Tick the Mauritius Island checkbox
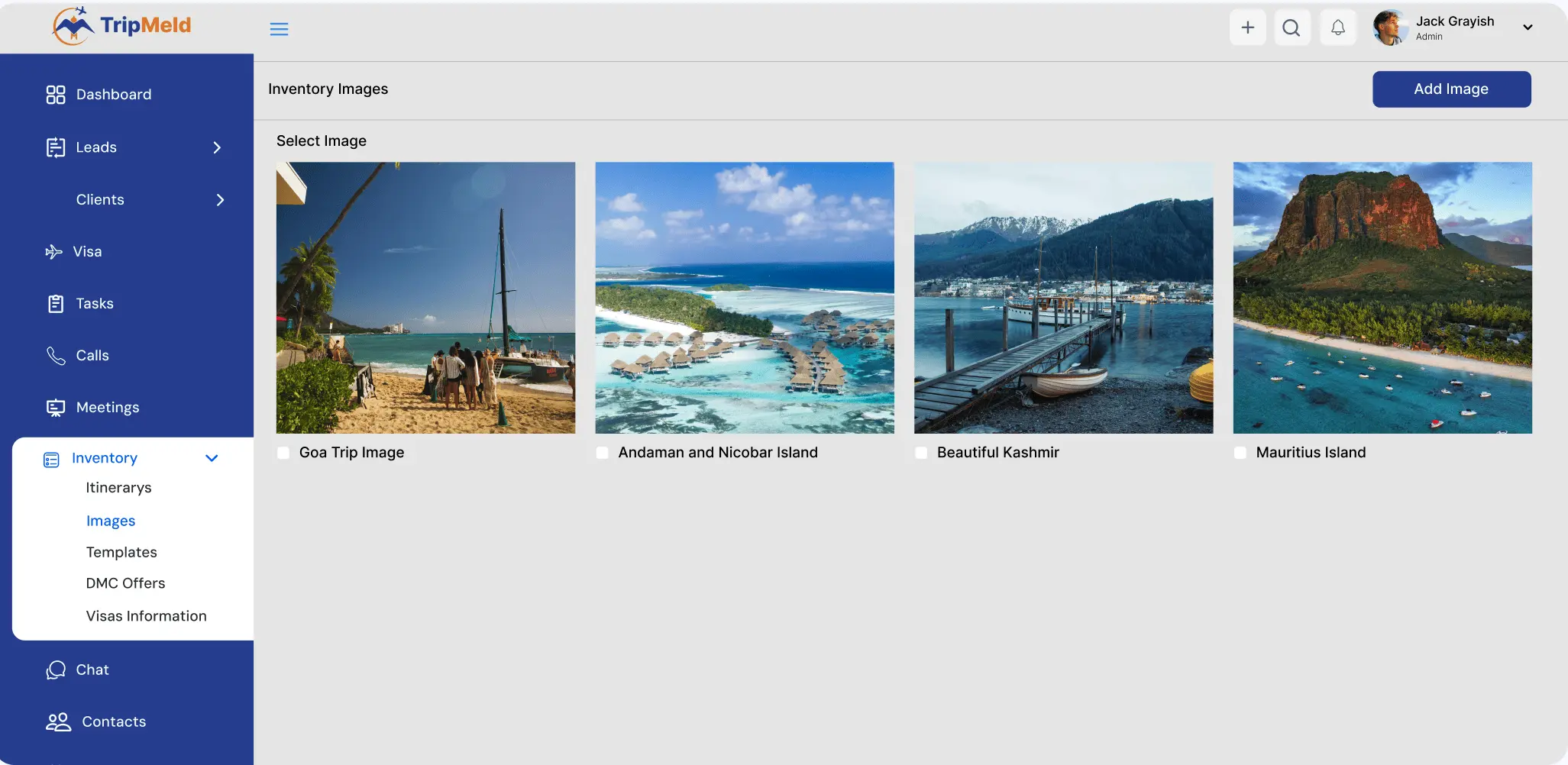Image resolution: width=1568 pixels, height=765 pixels. [x=1240, y=453]
